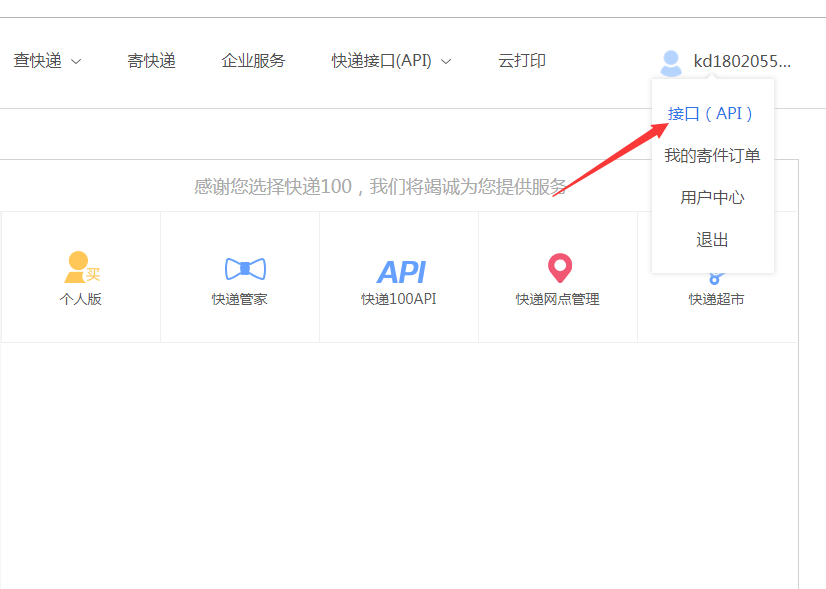The height and width of the screenshot is (589, 826).
Task: Open 寄快递 in the navigation bar
Action: (151, 61)
